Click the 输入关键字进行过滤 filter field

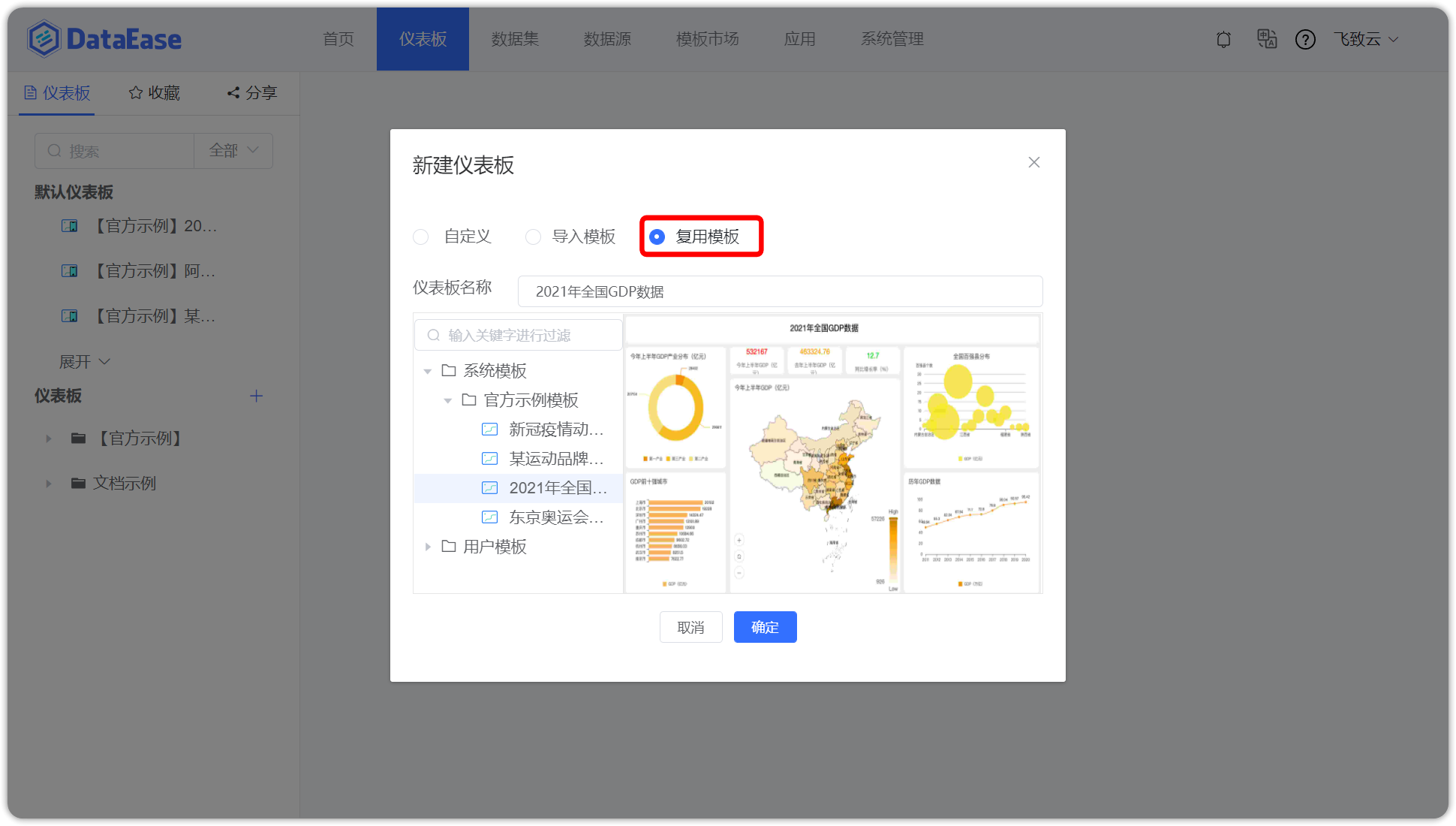[518, 335]
